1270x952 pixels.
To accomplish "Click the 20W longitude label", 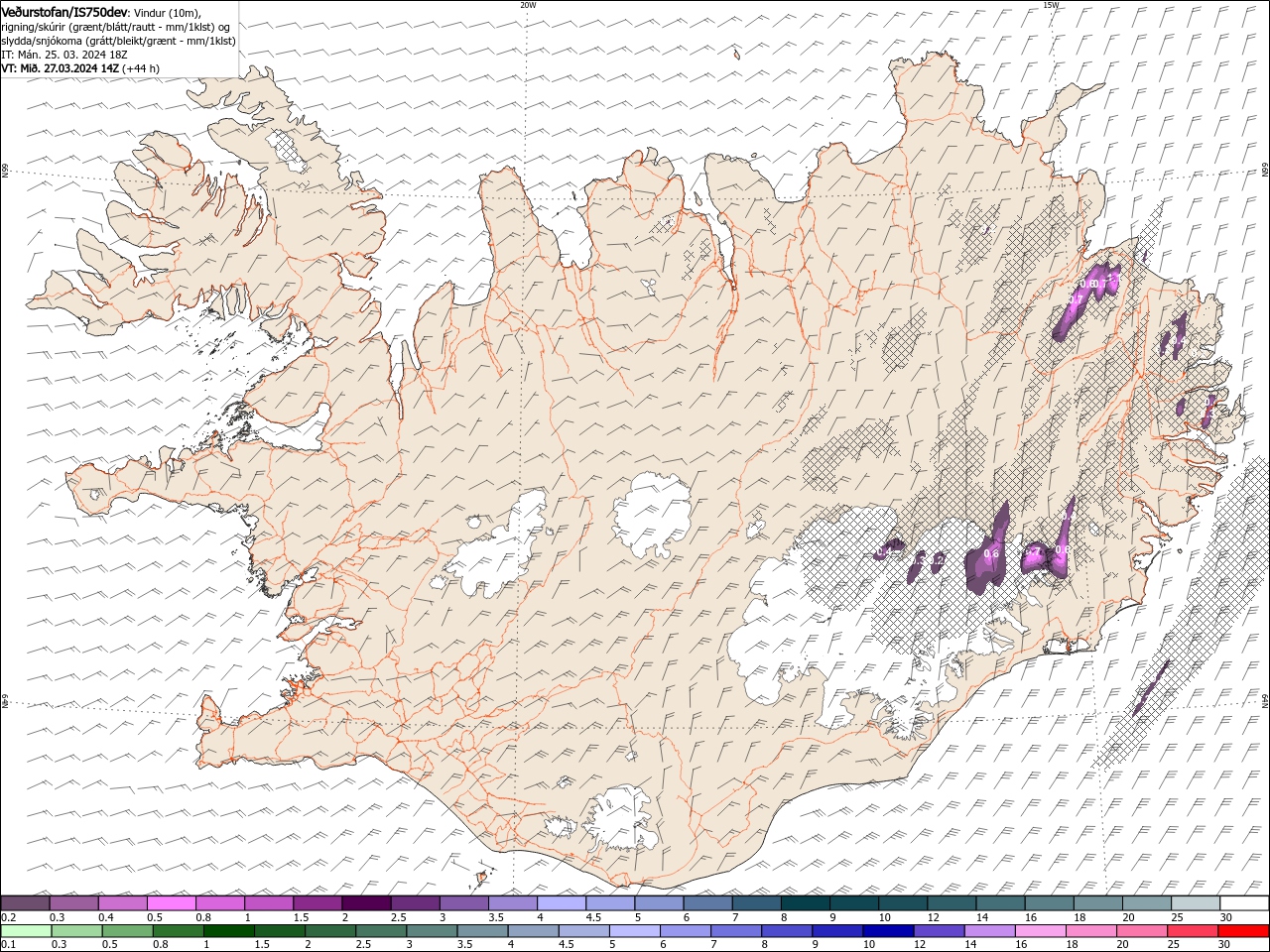I will click(528, 5).
